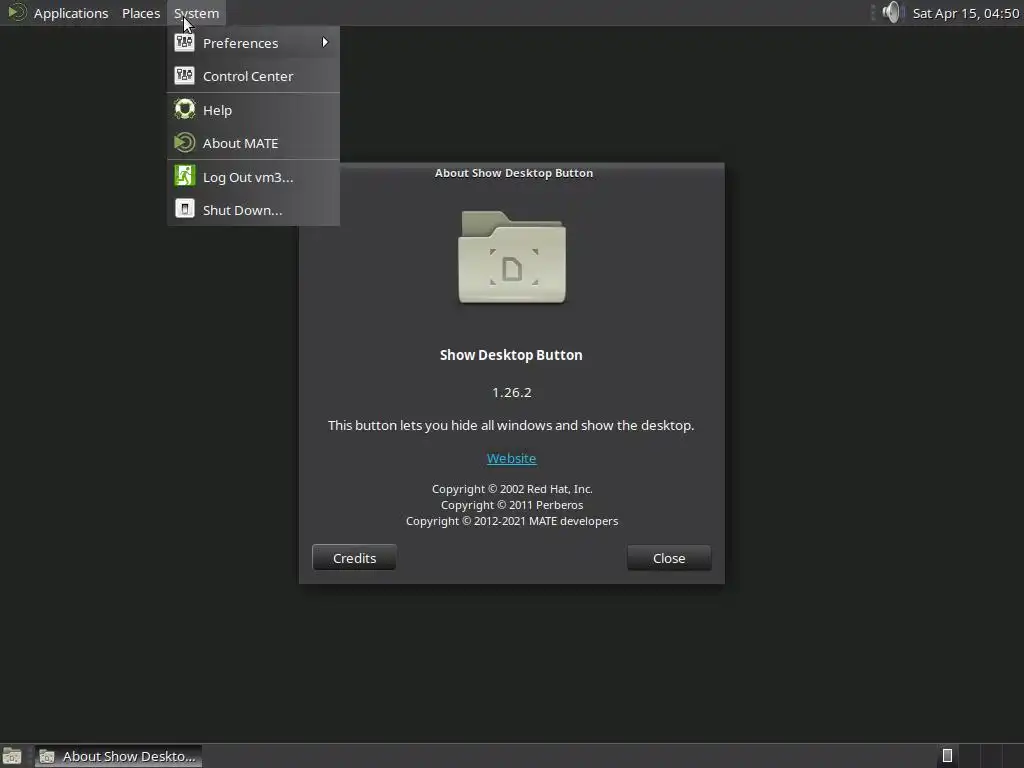Click the first workspace in bottom-right switcher

click(947, 756)
